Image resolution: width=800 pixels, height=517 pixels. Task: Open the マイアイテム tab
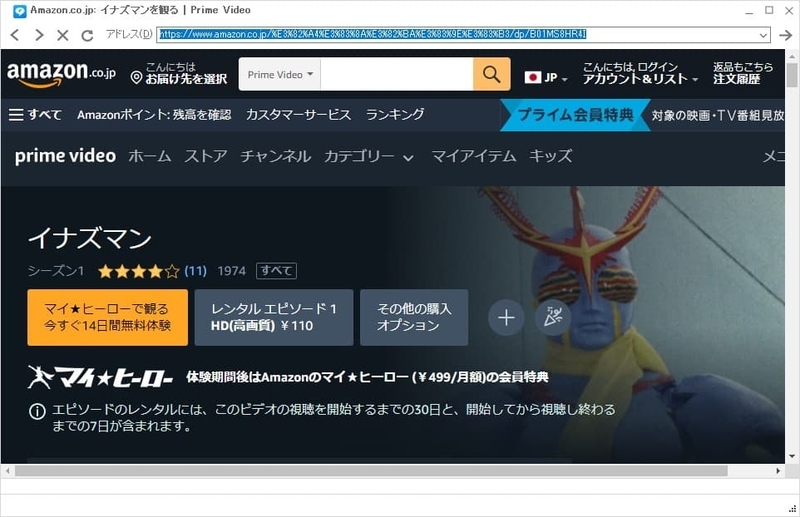coord(473,156)
